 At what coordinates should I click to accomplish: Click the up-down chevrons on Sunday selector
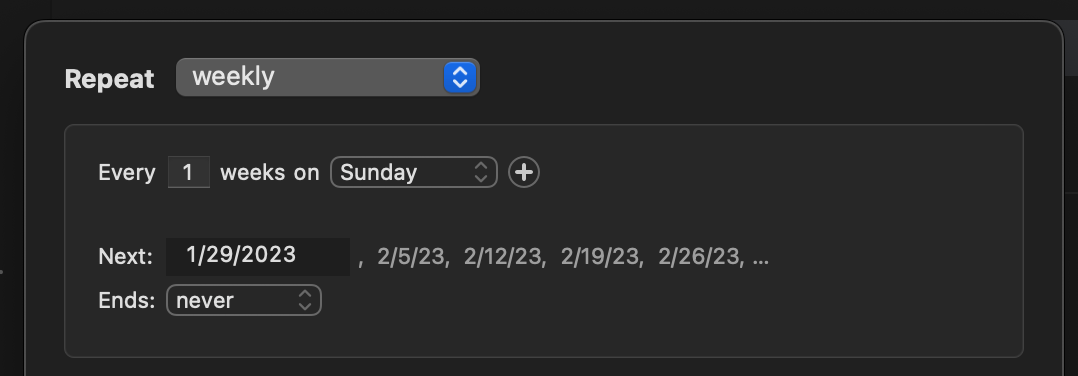[x=481, y=172]
